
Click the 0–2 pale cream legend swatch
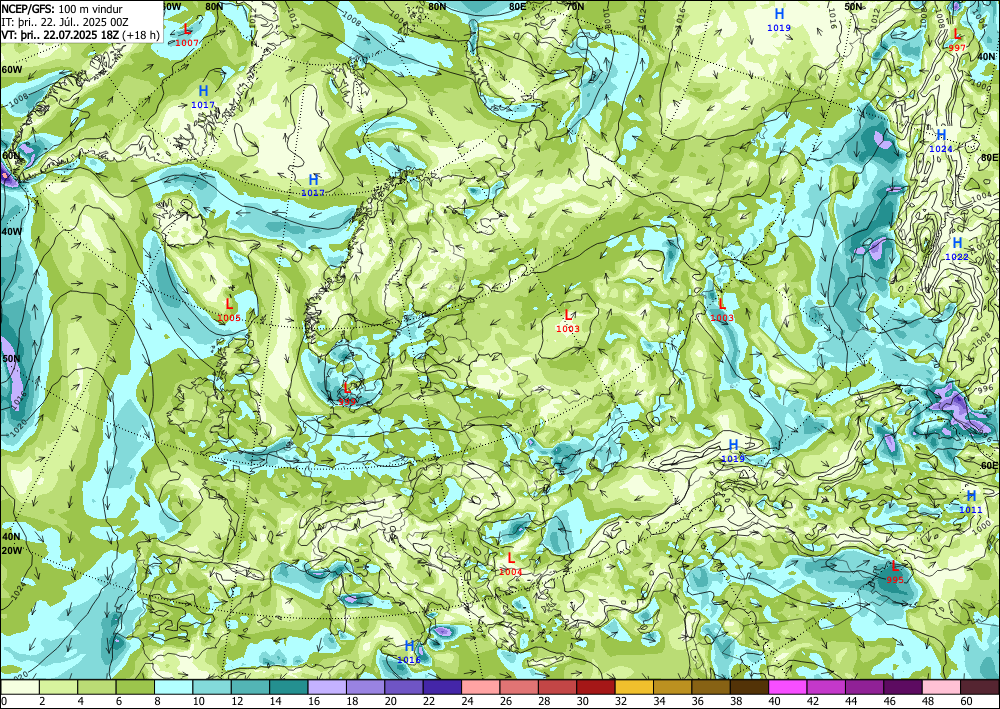click(x=20, y=687)
